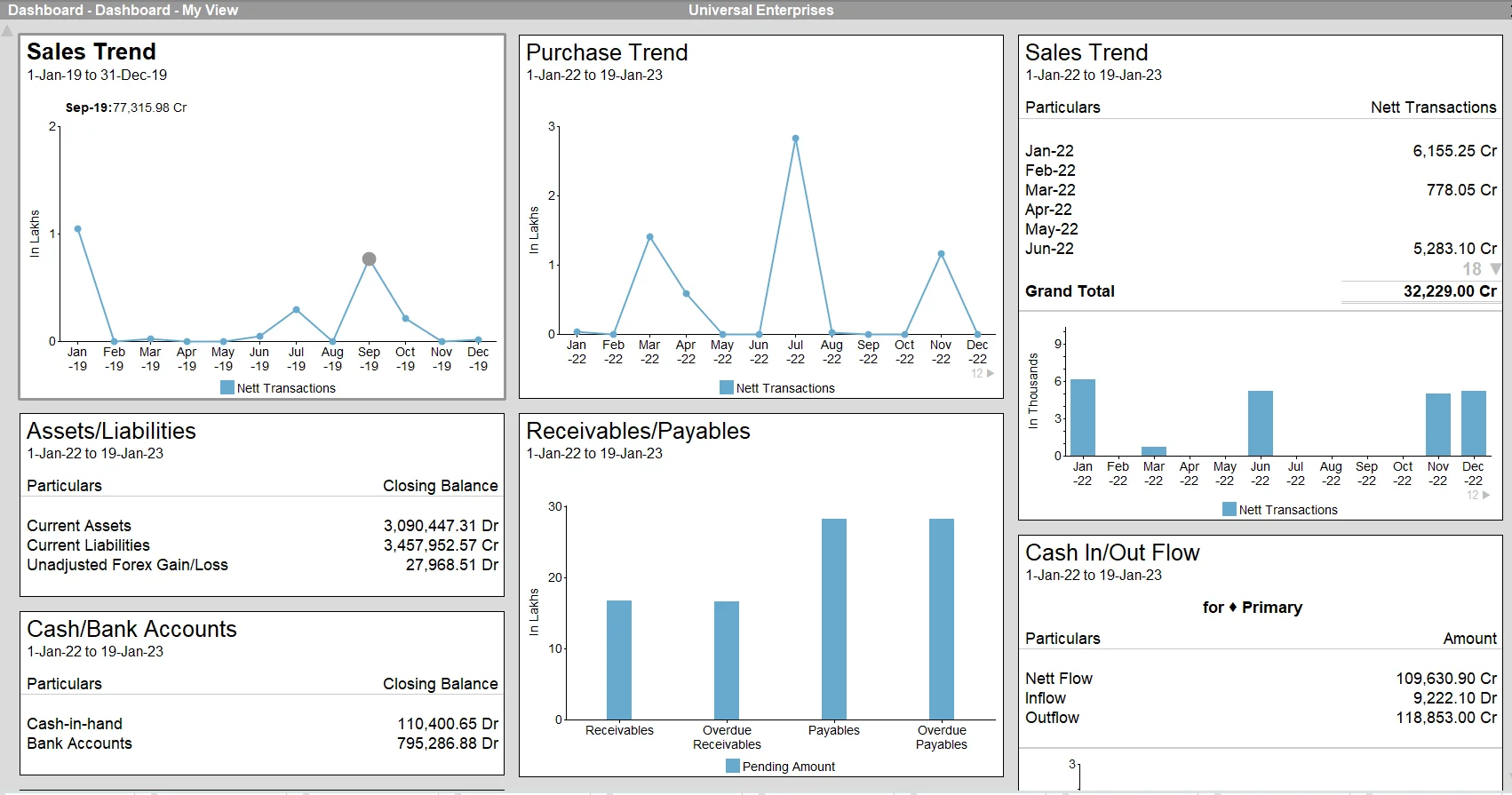Select the Jun-22 row in Sales Trend table
The height and width of the screenshot is (795, 1512).
coord(1261,249)
